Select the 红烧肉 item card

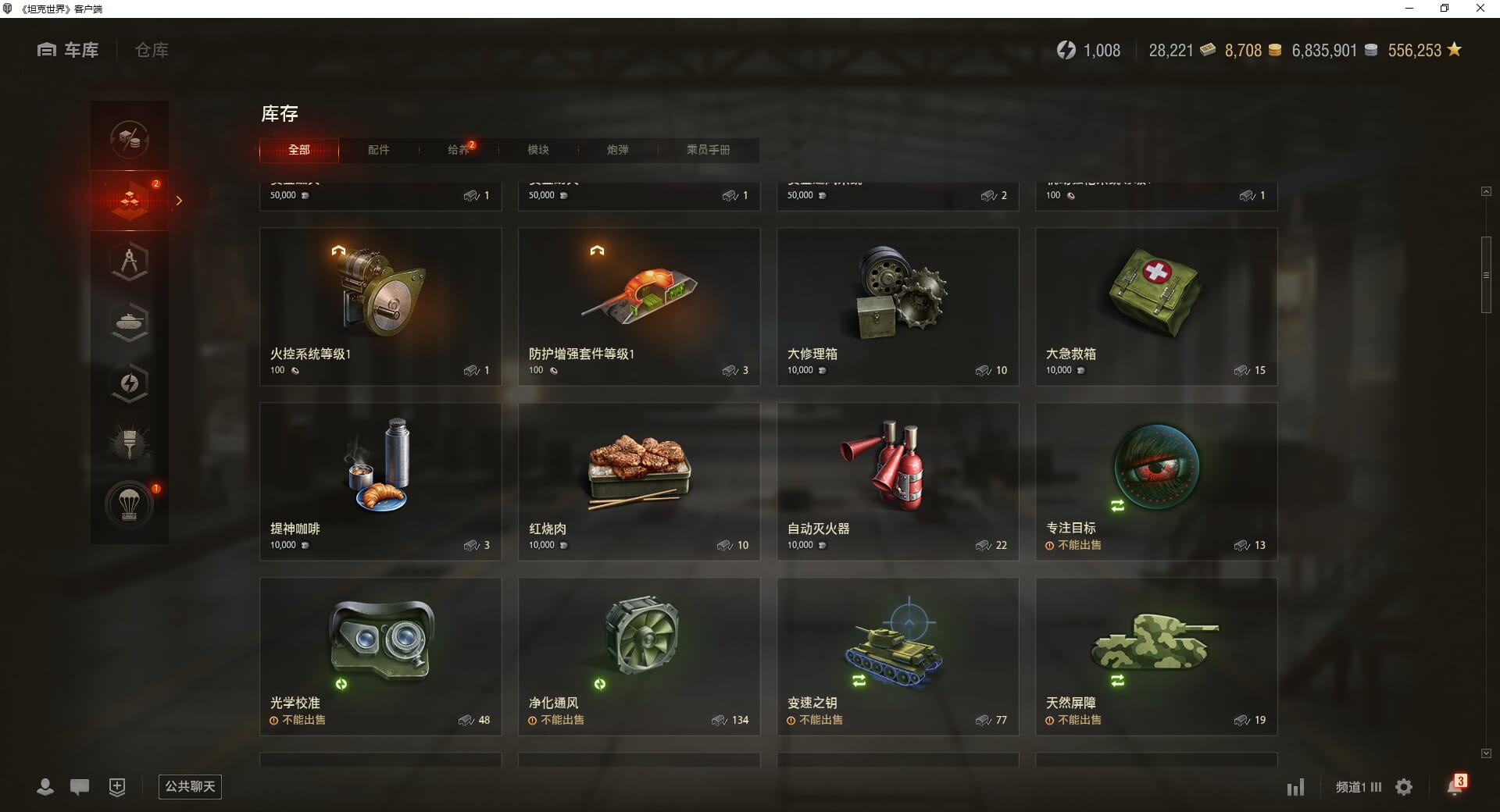pos(639,481)
